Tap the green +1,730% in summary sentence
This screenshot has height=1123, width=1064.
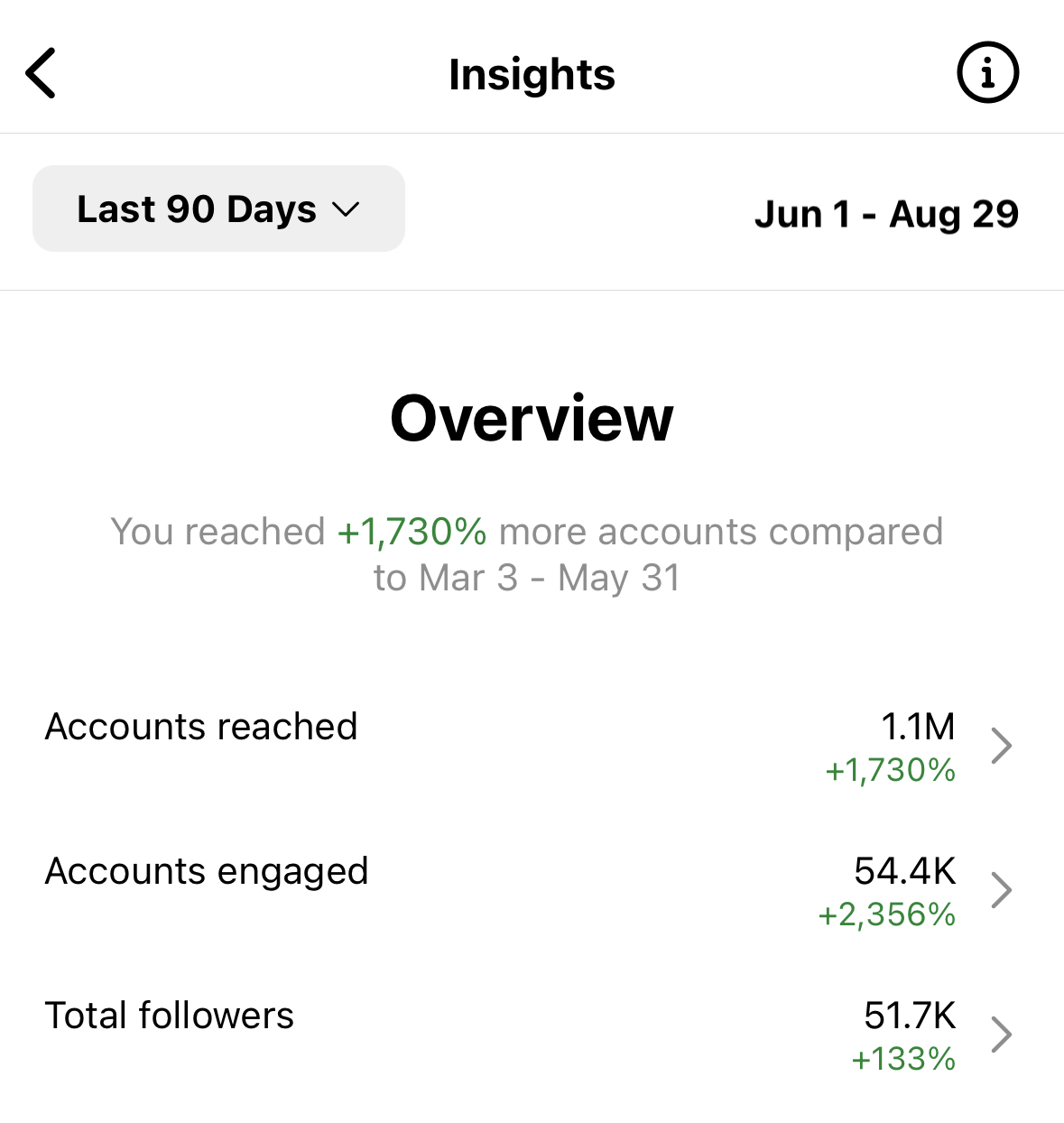(412, 532)
